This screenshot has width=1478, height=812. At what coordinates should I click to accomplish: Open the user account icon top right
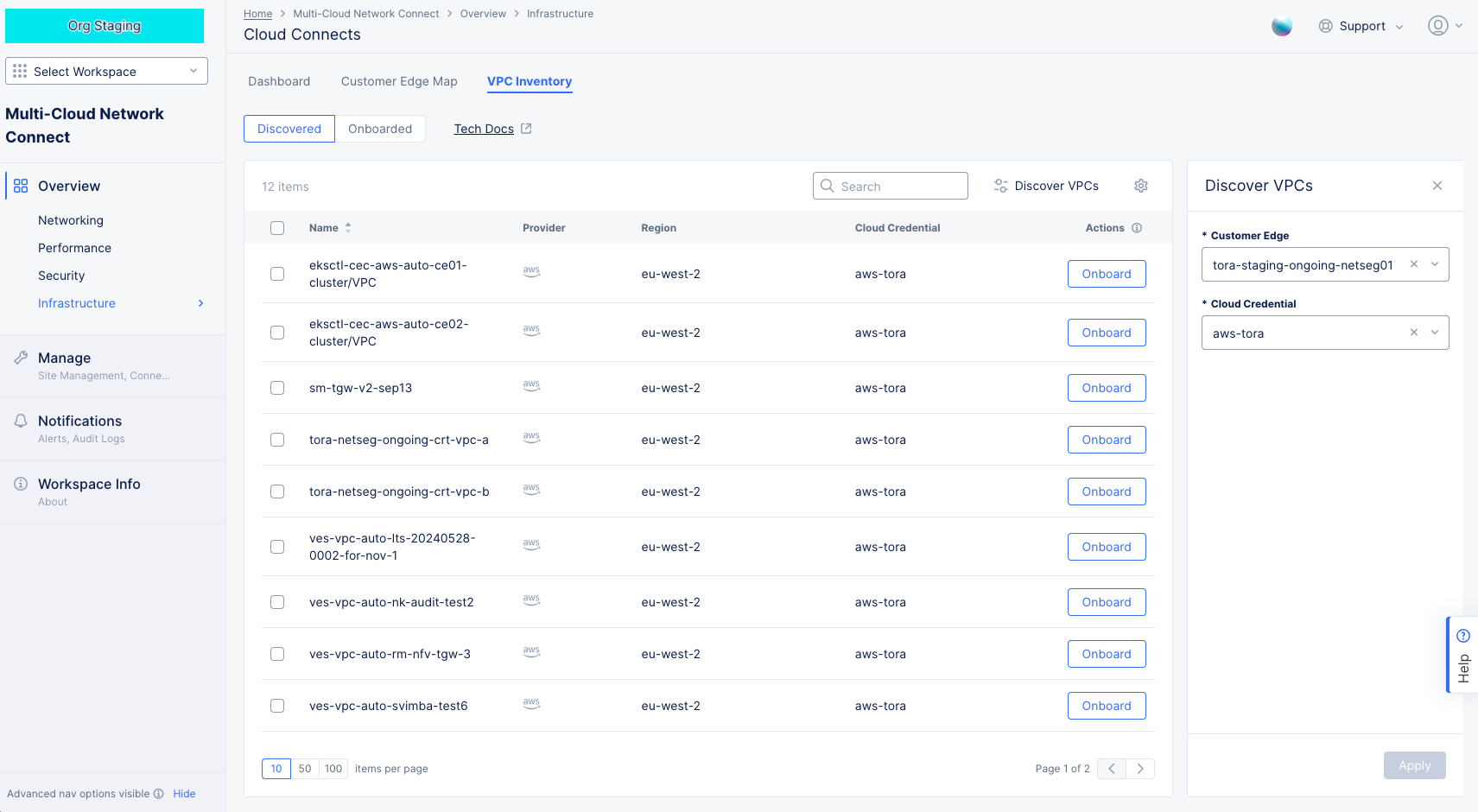tap(1438, 25)
